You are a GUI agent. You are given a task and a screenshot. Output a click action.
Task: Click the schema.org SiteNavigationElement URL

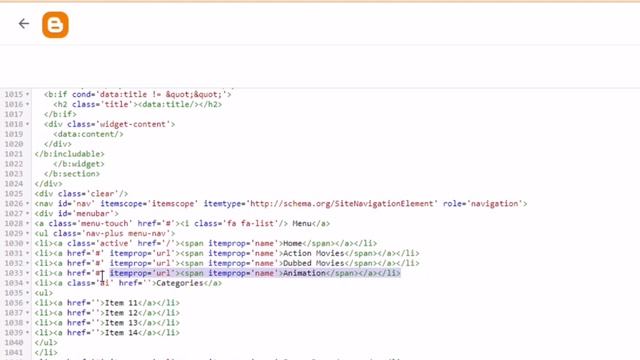(x=341, y=204)
